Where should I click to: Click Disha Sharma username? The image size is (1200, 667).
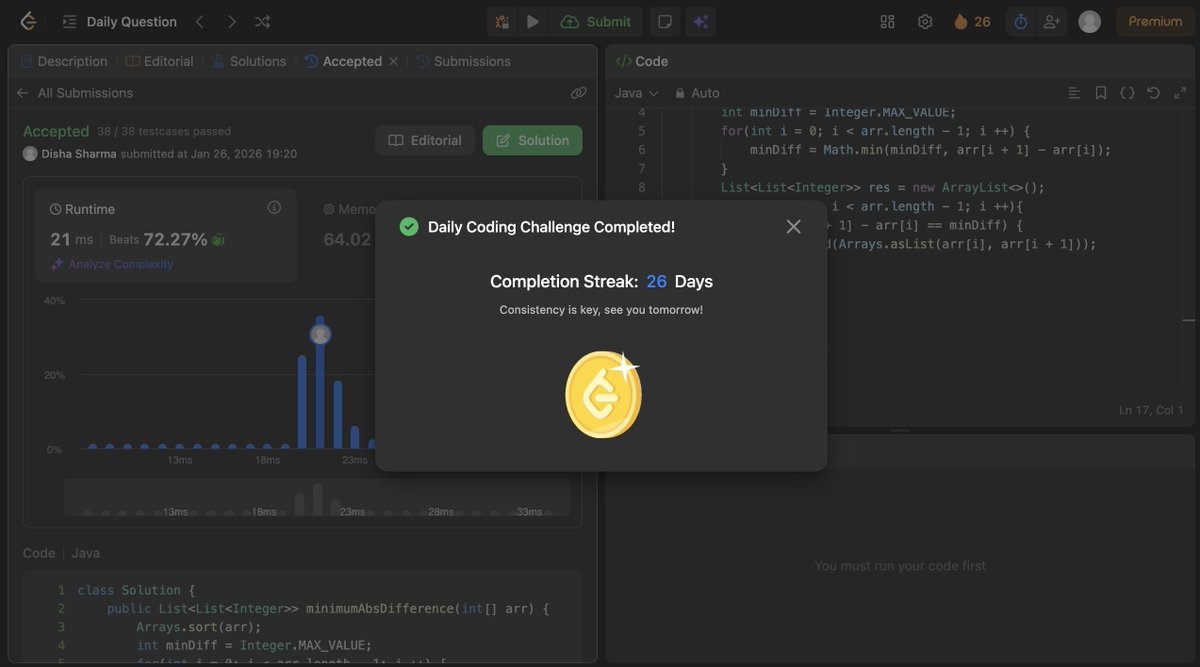79,154
